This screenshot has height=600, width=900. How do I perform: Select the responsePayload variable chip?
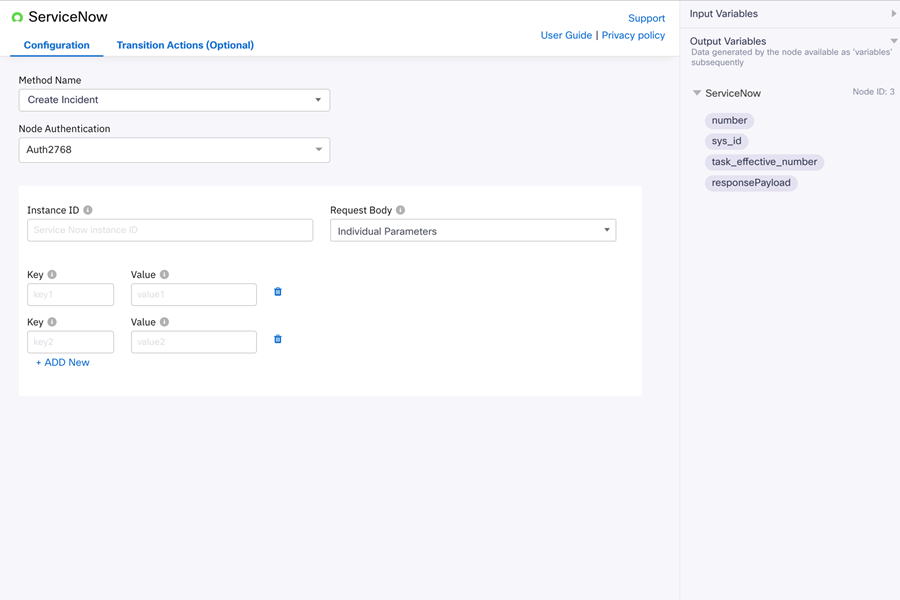pos(751,183)
